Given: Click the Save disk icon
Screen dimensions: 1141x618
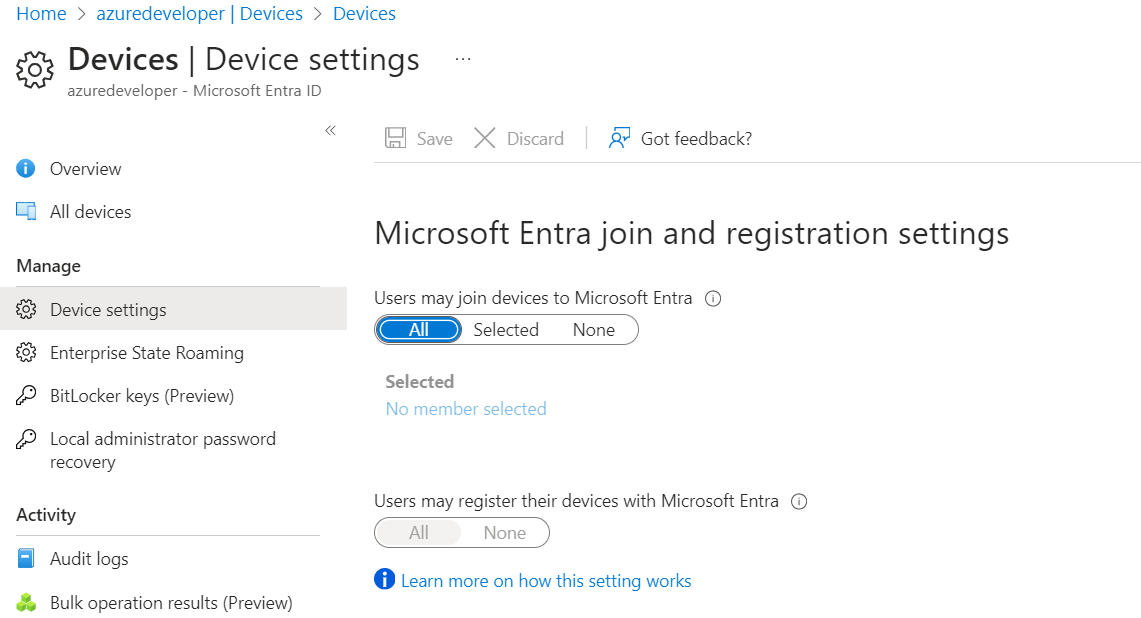Looking at the screenshot, I should (395, 138).
